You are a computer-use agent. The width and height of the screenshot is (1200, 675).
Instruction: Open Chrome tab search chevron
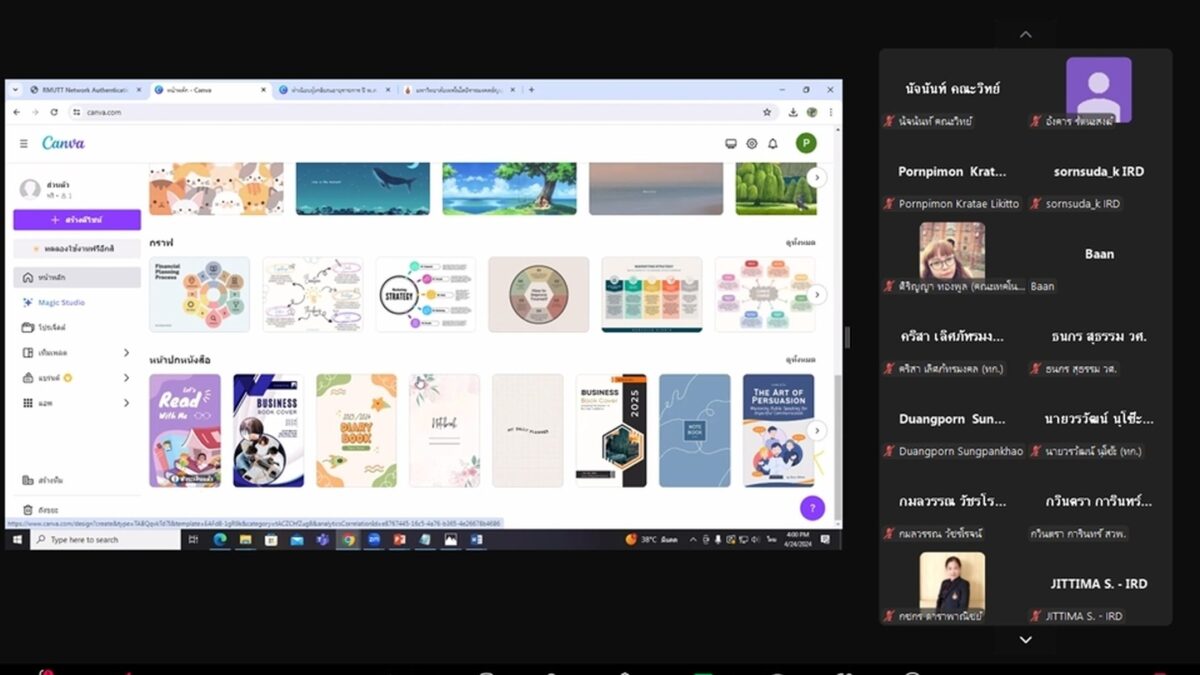coord(16,89)
